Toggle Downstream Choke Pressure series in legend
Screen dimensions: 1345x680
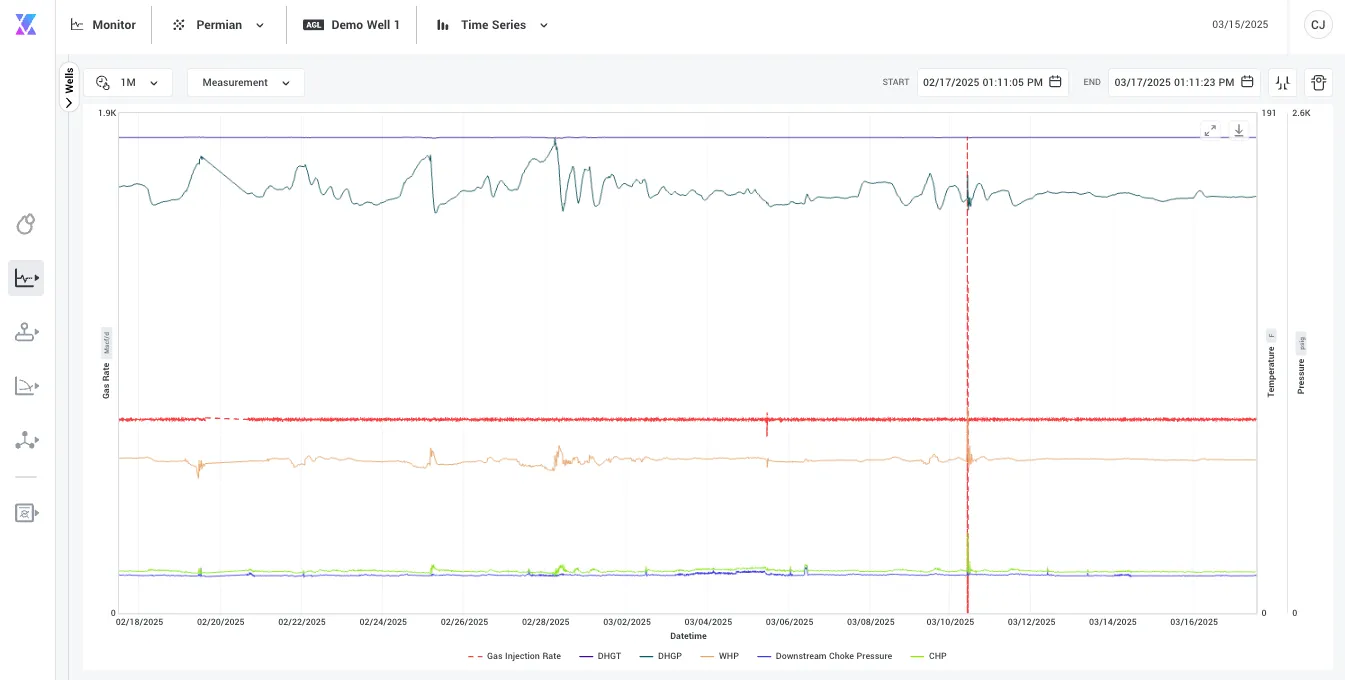coord(824,656)
